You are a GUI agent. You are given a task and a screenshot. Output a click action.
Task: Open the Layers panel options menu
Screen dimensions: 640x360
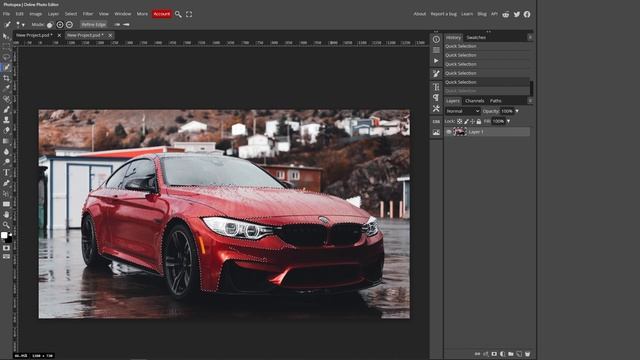530,100
